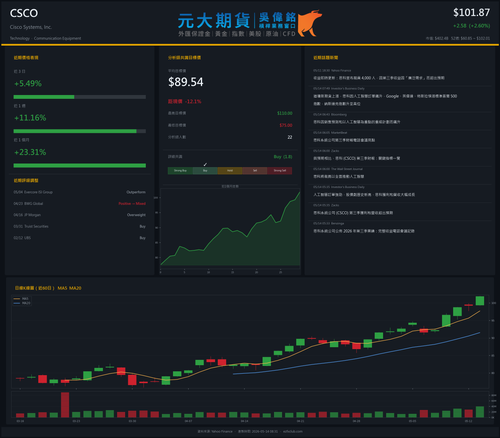The image size is (500, 438).
Task: Click the Buy (1.8) consensus rating
Action: tap(283, 157)
